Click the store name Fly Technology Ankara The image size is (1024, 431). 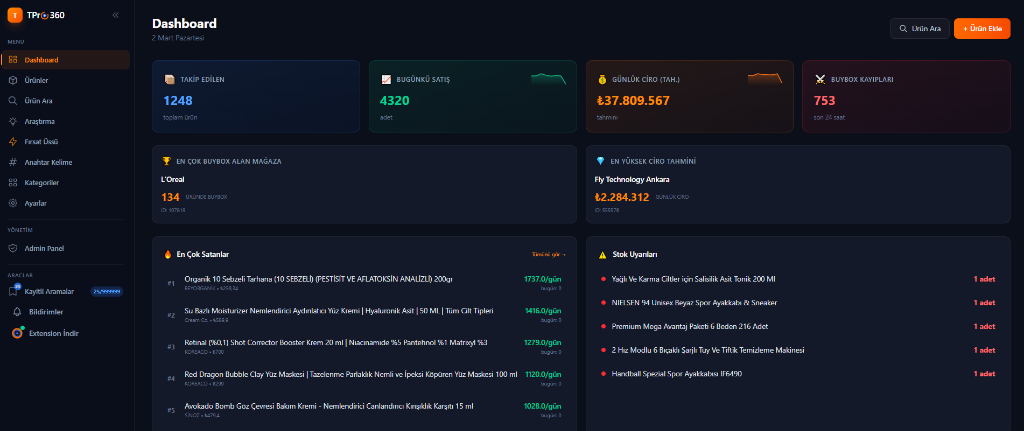click(632, 179)
